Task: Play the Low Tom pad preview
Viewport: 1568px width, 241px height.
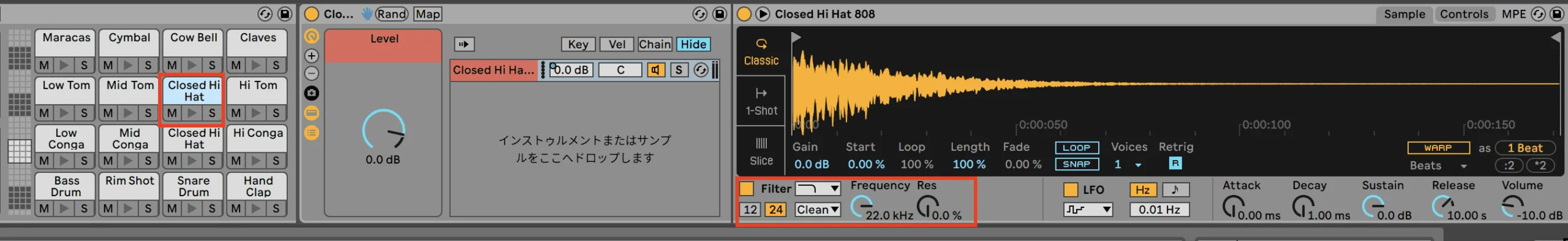Action: [64, 113]
